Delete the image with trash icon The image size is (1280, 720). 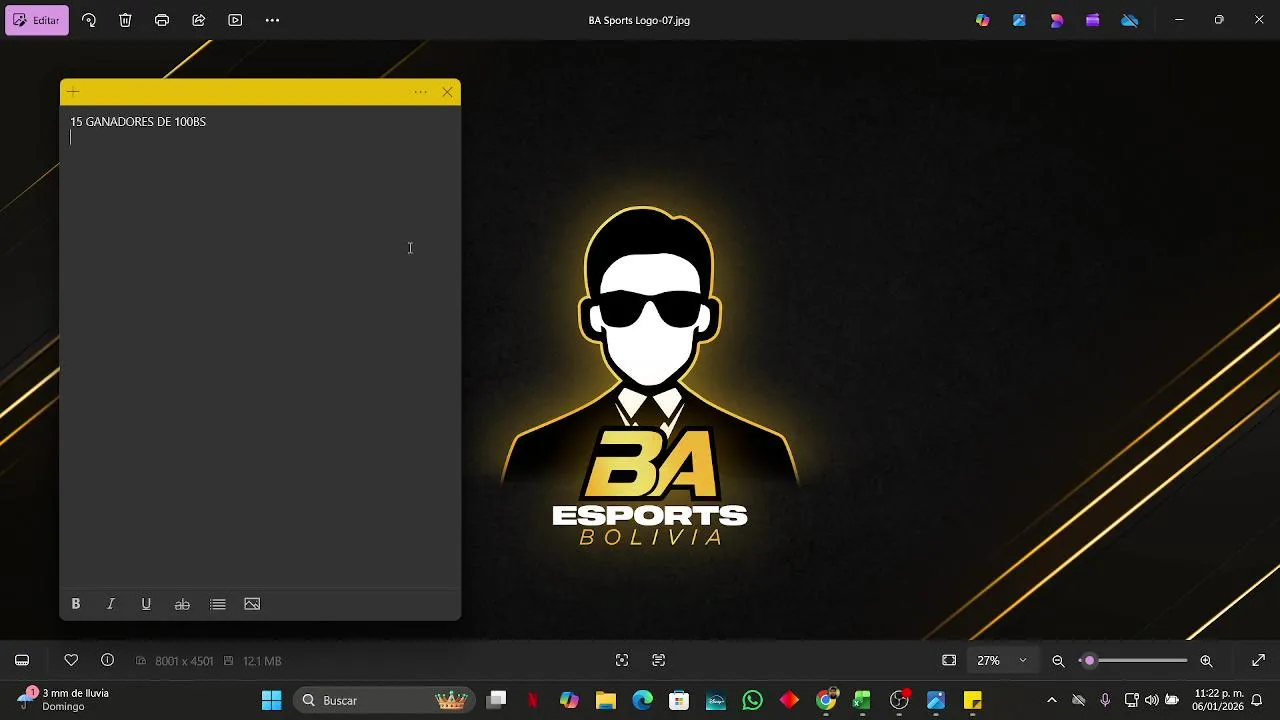125,20
